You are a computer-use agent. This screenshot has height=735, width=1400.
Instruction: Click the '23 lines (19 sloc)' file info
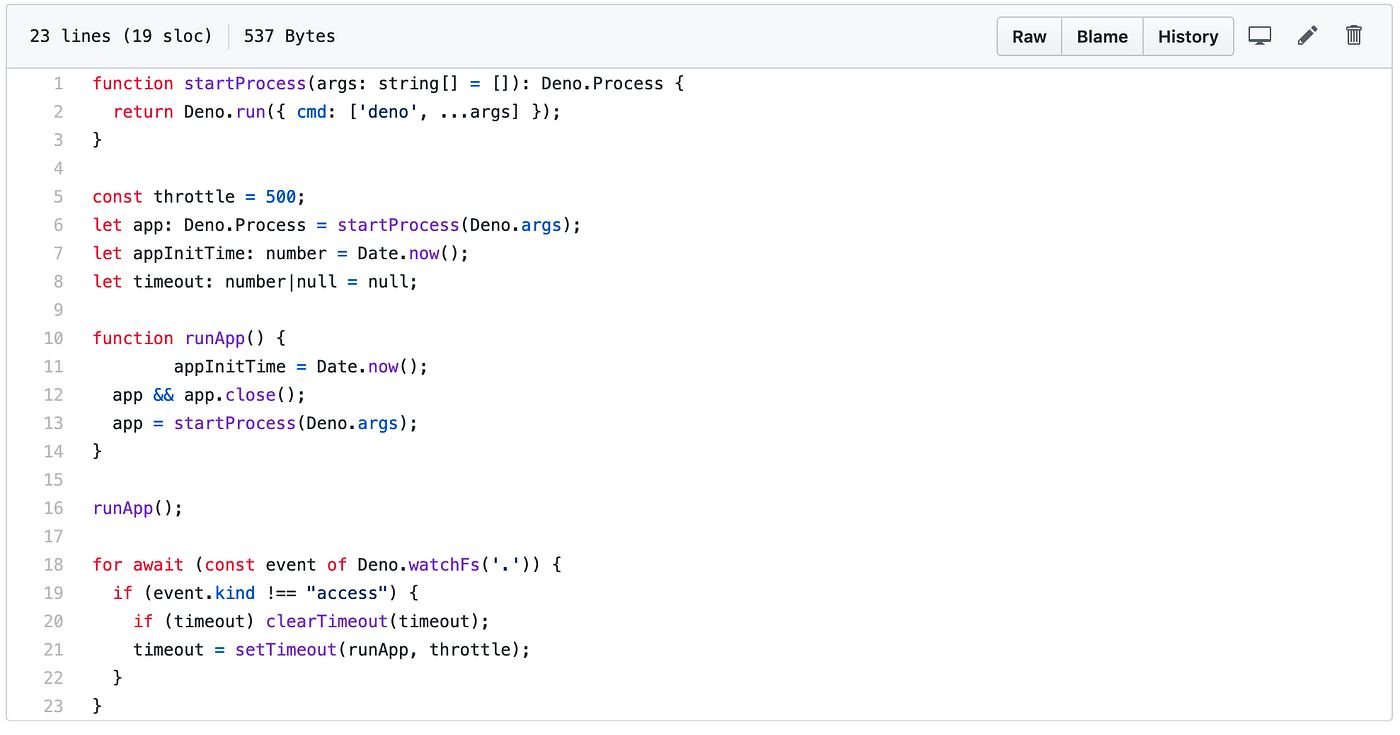point(121,36)
